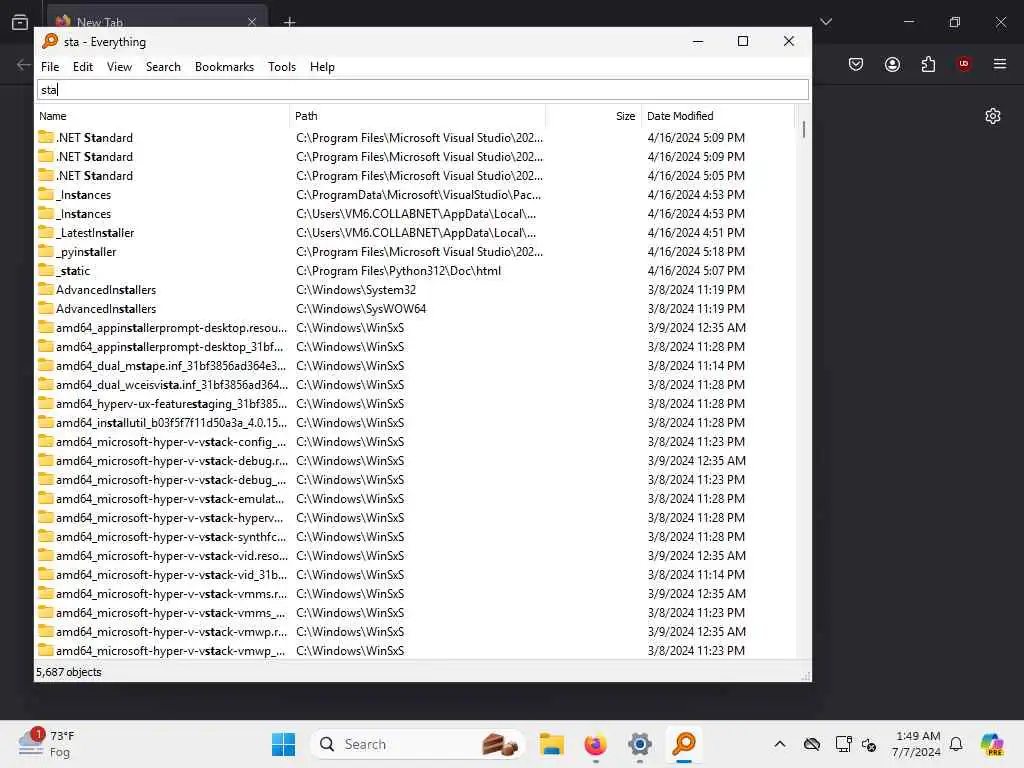Select 'amd64_microsoft-hyper-v-vstack-synthfc...' row
The width and height of the screenshot is (1024, 768).
point(415,536)
